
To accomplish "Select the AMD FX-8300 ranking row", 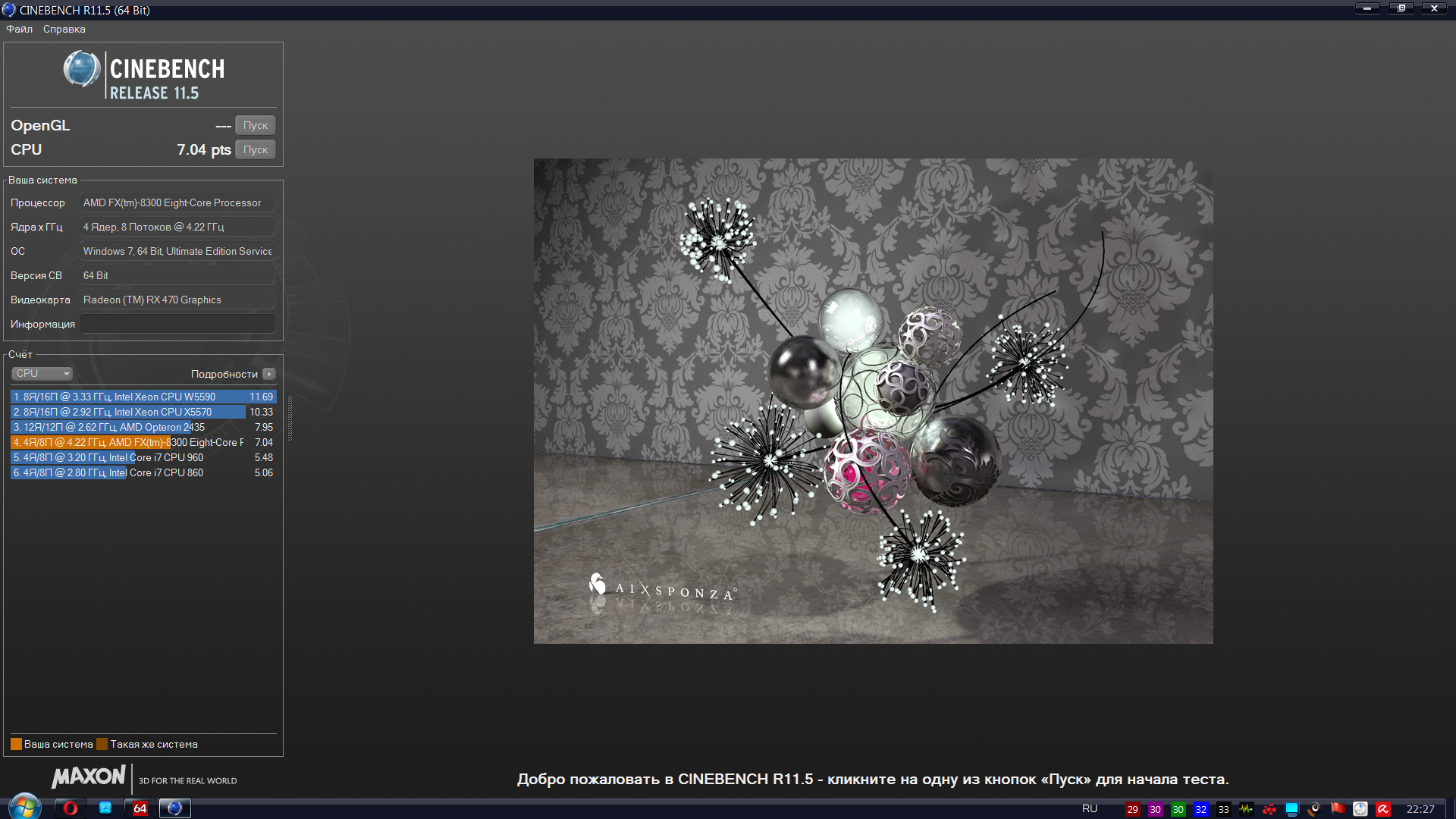I will (143, 442).
